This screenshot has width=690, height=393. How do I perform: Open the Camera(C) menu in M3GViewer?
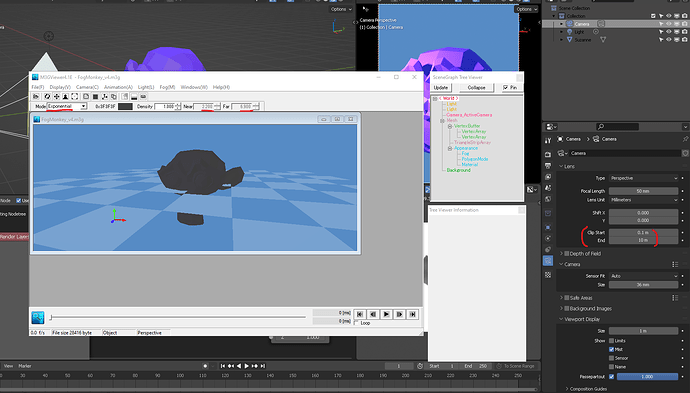[87, 87]
